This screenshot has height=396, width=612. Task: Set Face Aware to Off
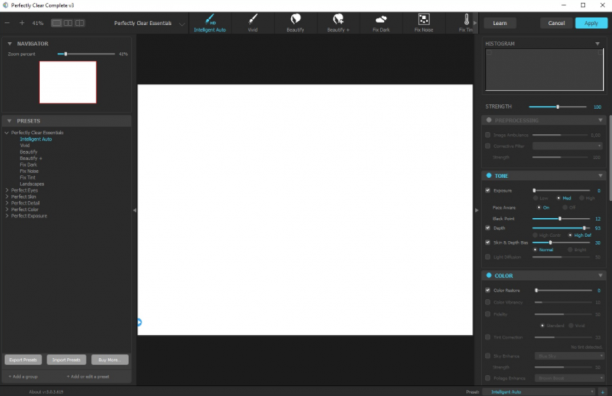click(x=564, y=208)
